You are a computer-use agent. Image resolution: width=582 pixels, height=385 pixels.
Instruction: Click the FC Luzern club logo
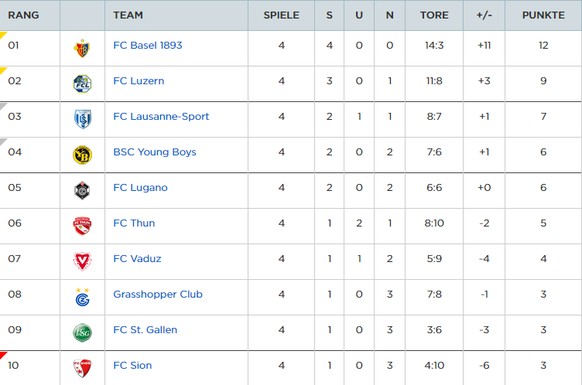pos(82,84)
